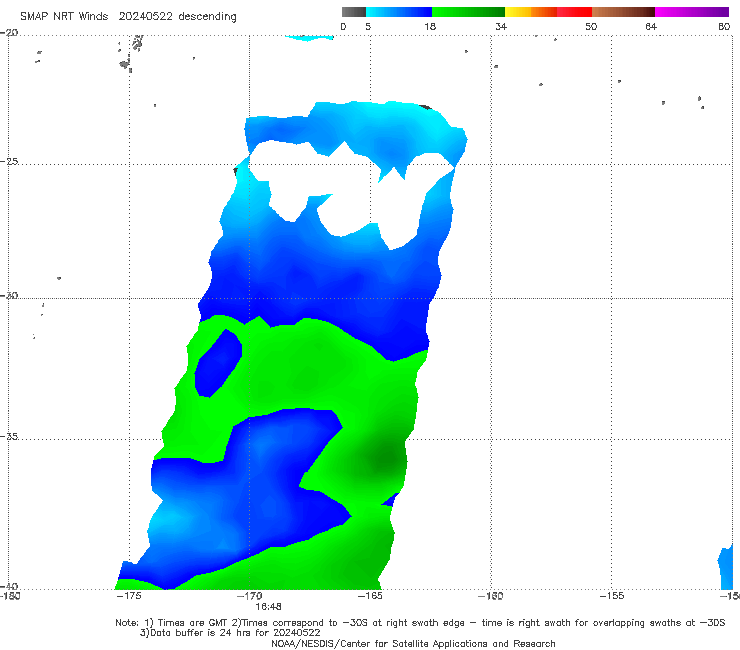Click the green segment of the color scale
740x650 pixels.
point(468,12)
